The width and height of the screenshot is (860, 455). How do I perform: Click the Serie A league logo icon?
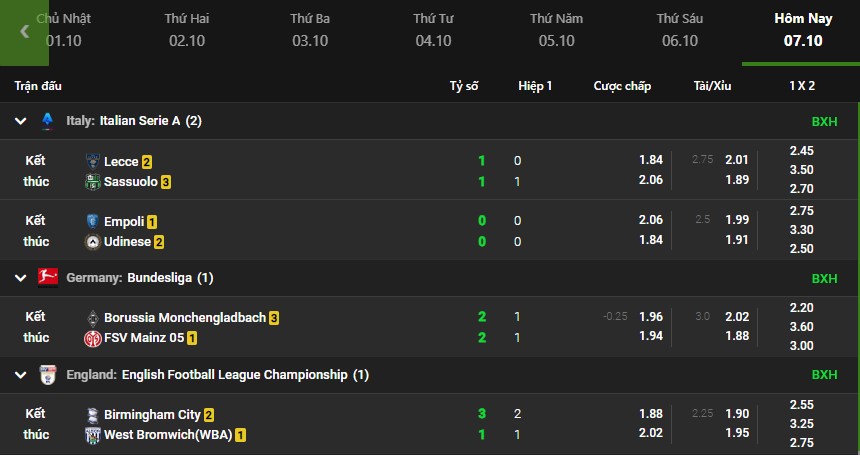(48, 121)
